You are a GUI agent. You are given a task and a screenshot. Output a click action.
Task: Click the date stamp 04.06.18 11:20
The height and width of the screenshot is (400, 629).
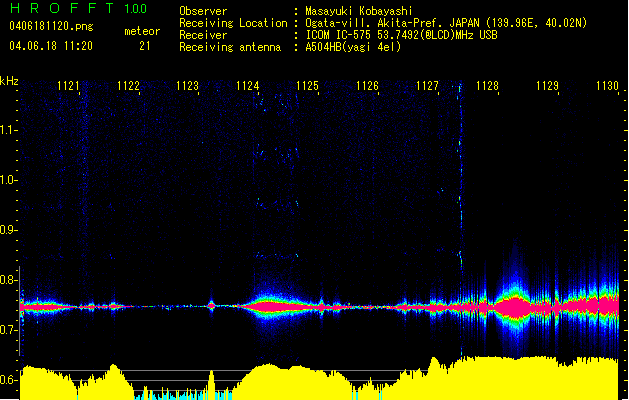(51, 46)
